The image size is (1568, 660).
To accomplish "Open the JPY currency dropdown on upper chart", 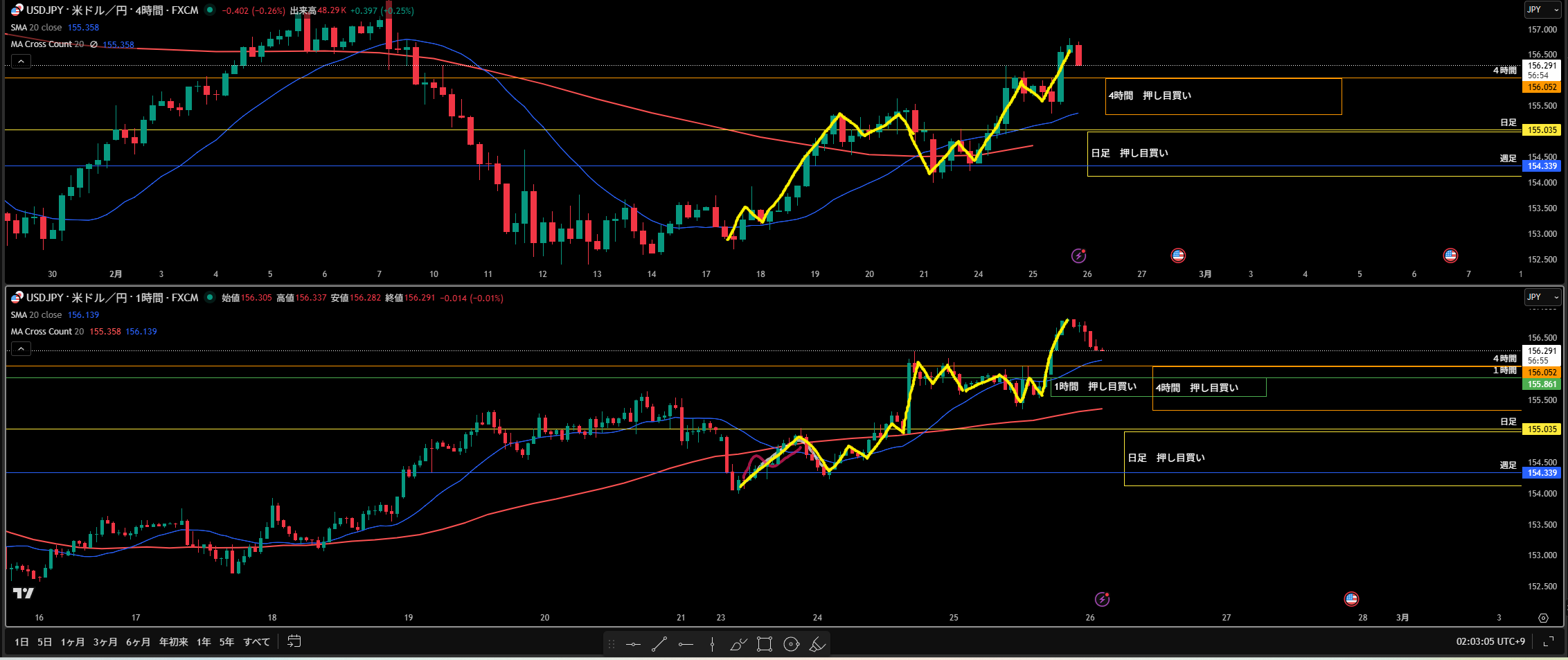I will pos(1542,10).
